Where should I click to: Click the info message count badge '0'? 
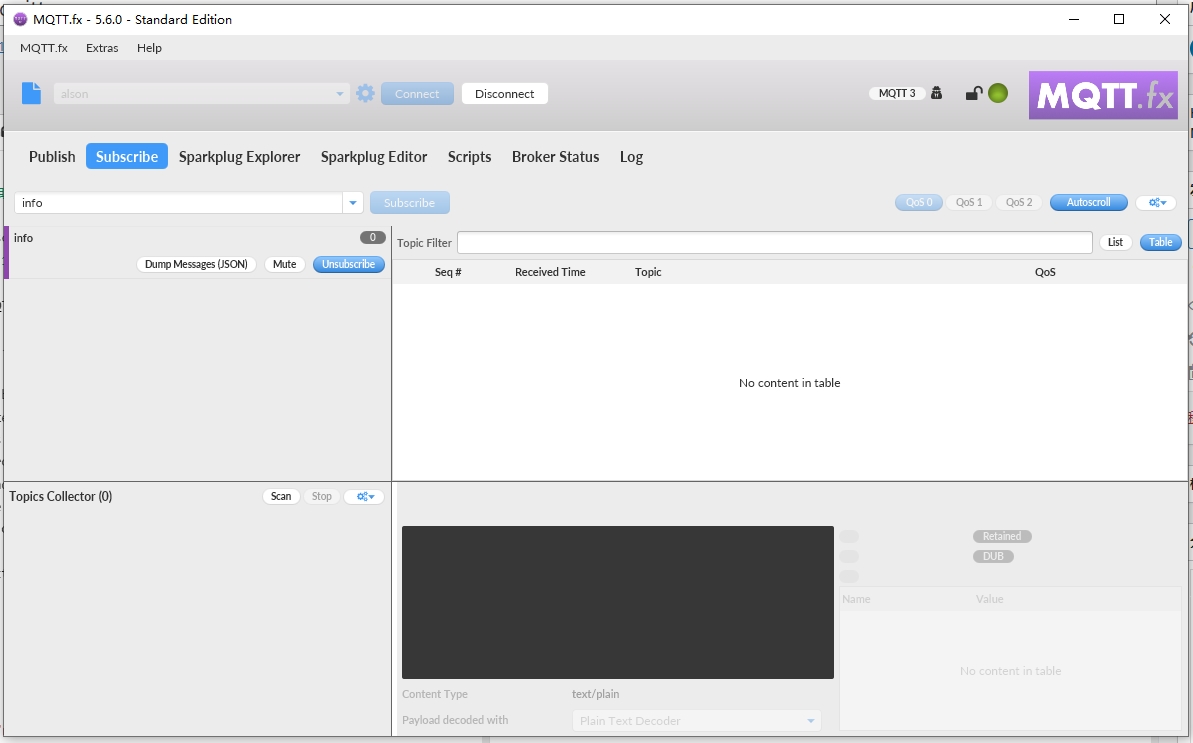coord(373,237)
